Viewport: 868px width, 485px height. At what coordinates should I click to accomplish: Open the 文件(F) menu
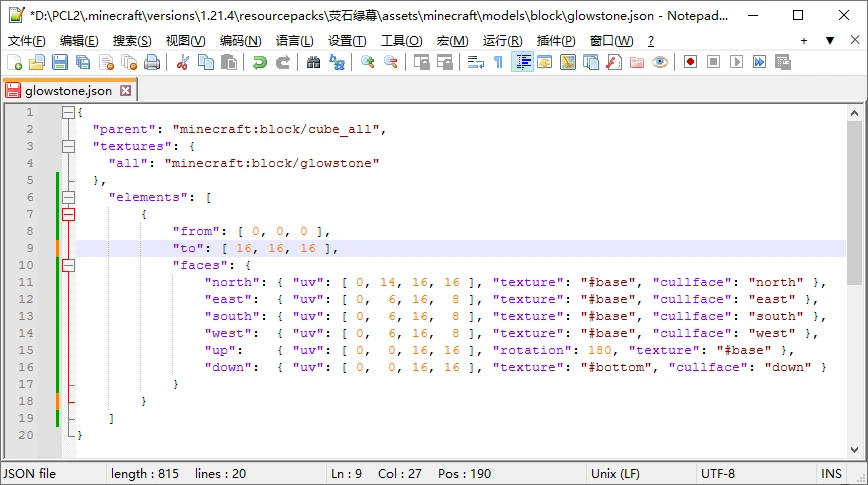[27, 40]
